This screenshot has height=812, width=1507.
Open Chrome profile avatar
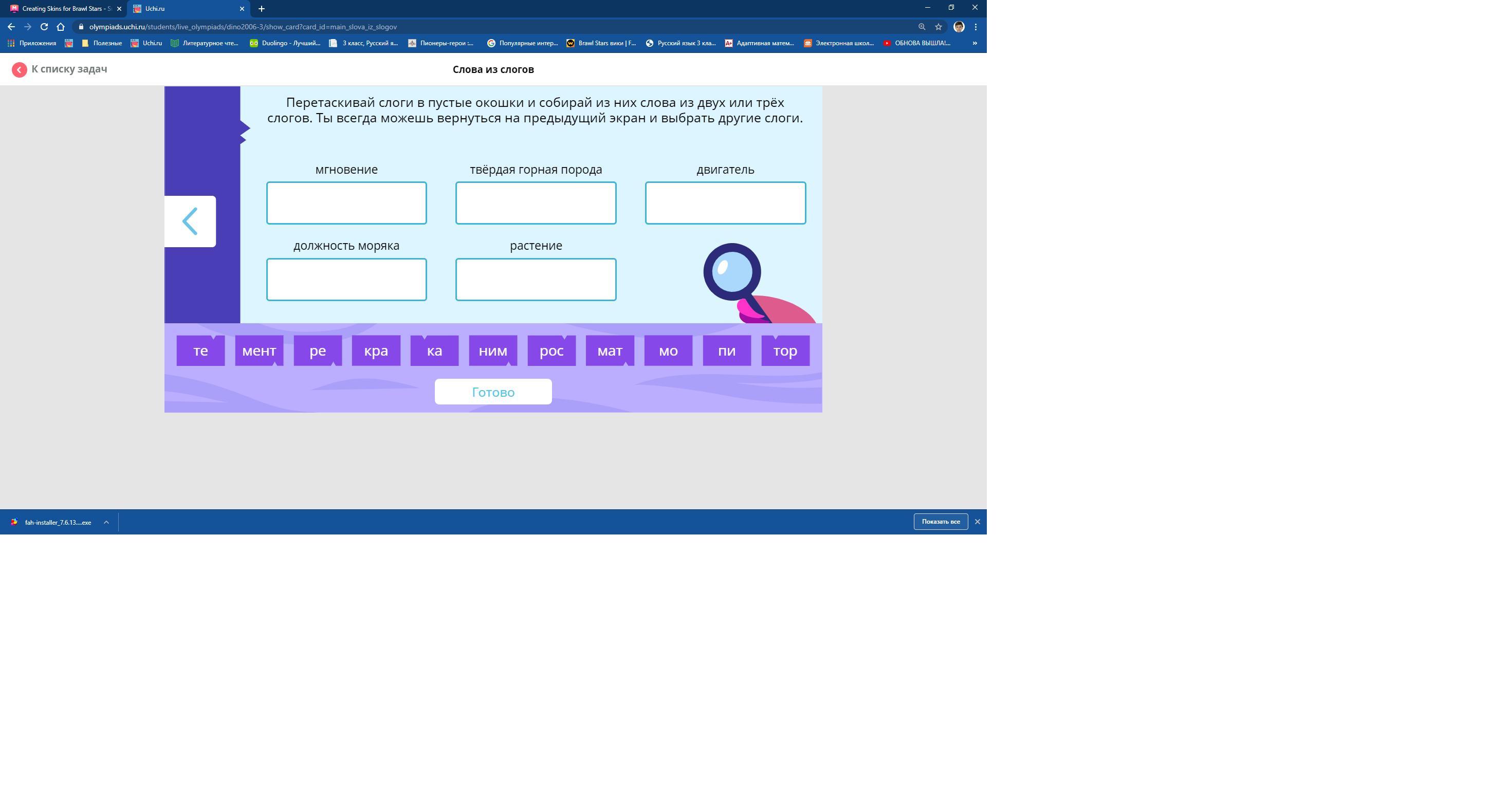tap(958, 27)
